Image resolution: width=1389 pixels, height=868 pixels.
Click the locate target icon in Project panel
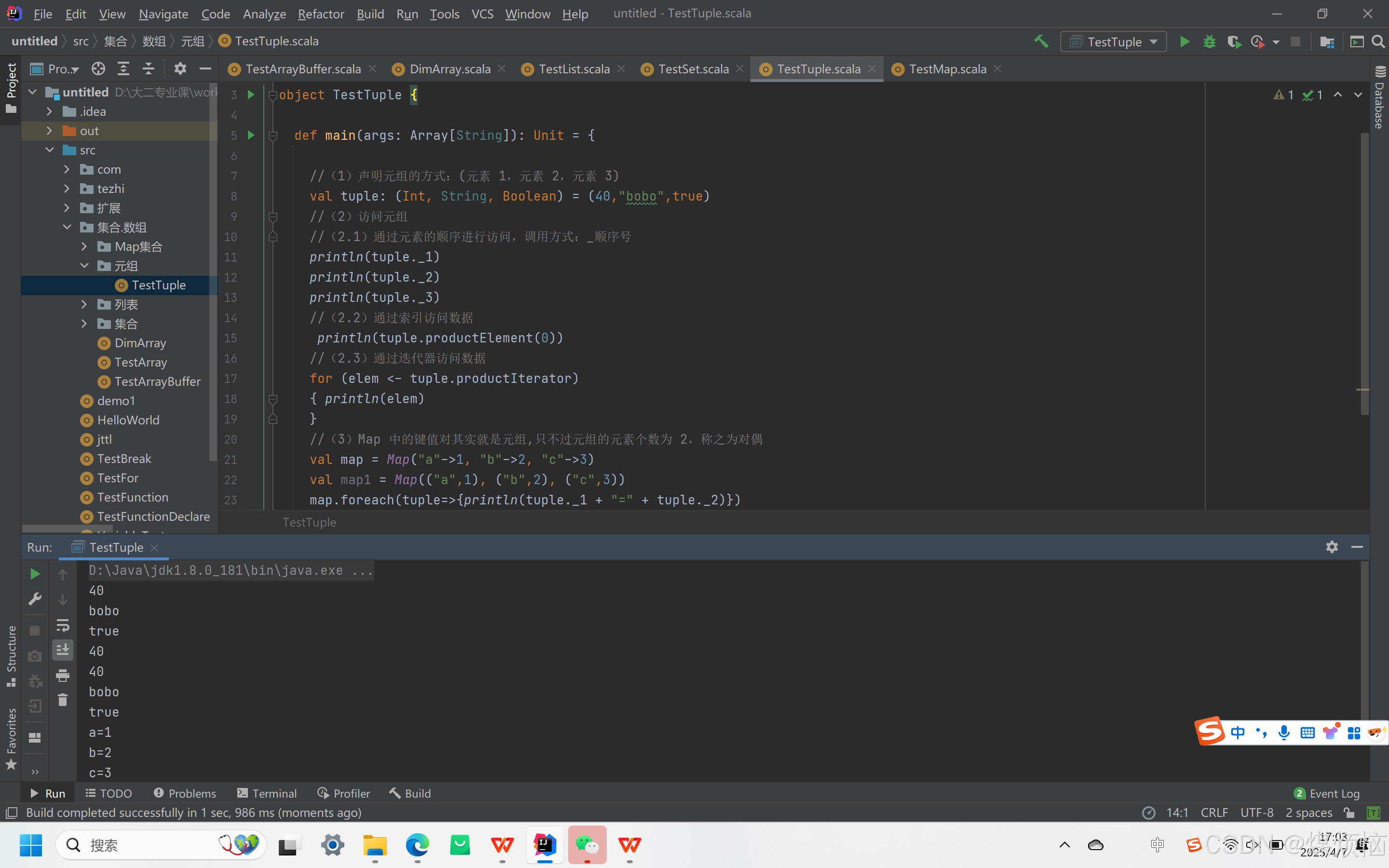(x=98, y=69)
